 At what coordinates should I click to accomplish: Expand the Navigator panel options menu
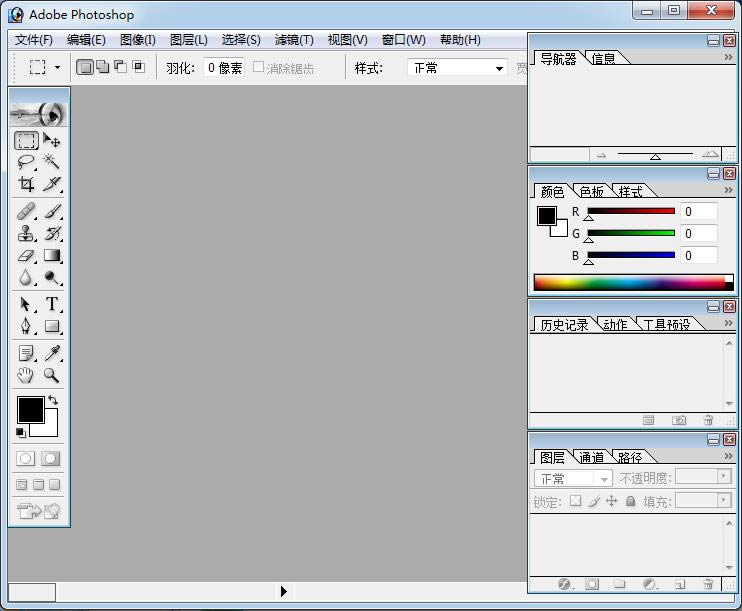(728, 57)
